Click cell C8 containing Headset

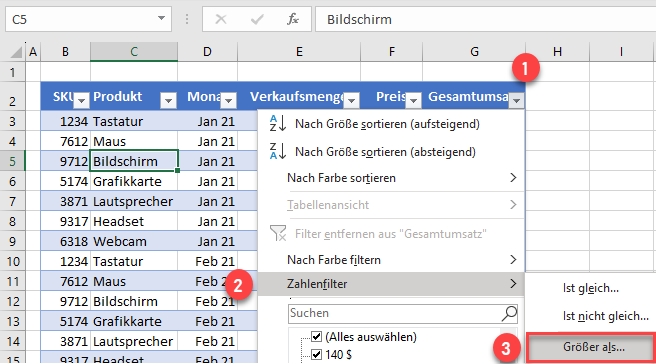134,221
